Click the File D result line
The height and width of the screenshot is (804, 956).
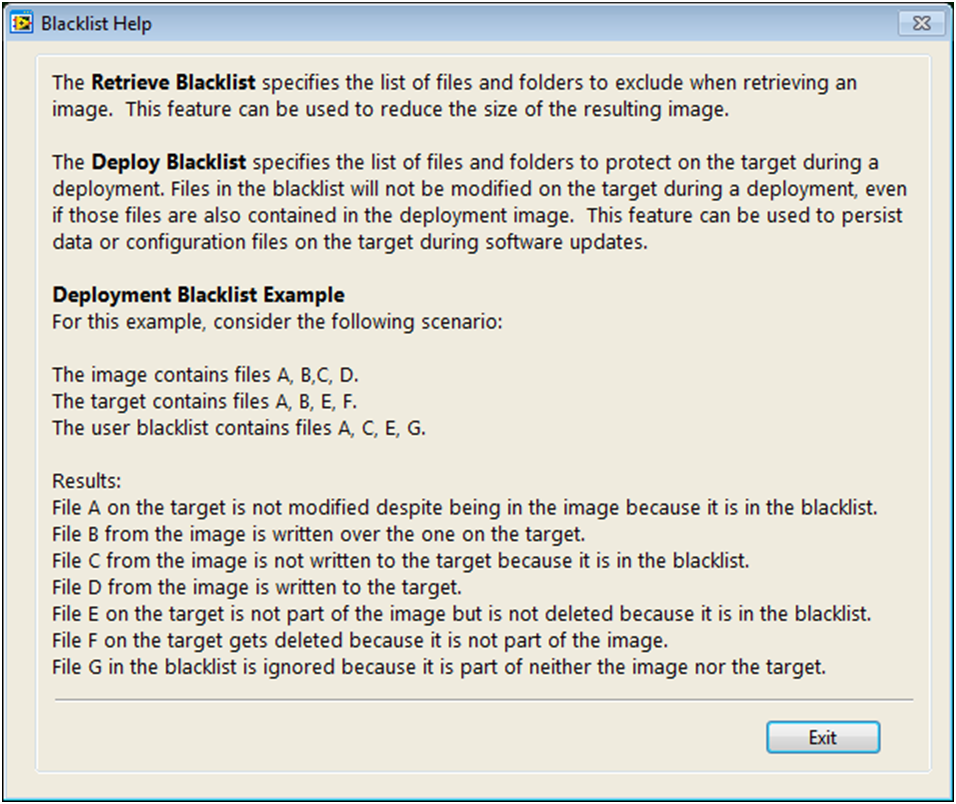(258, 587)
